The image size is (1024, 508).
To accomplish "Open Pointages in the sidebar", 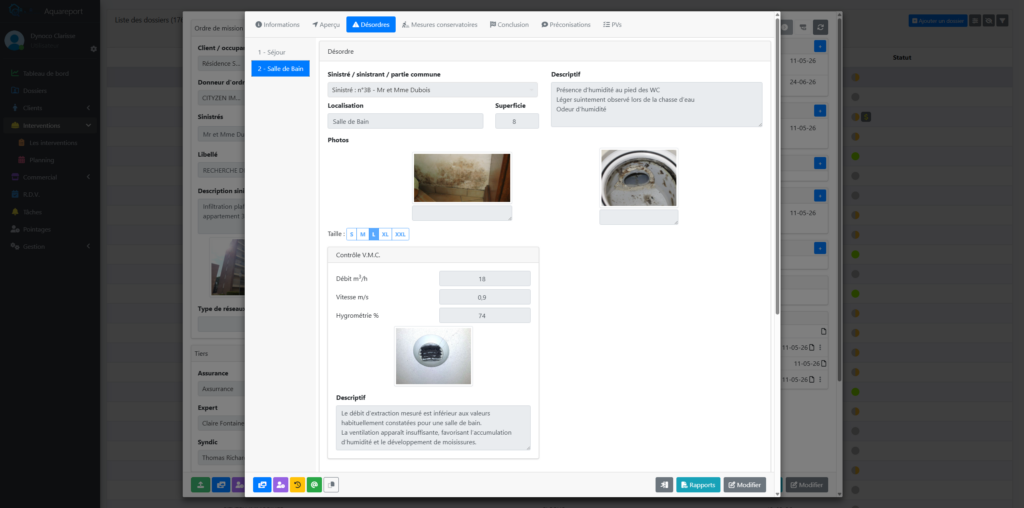I will click(37, 229).
